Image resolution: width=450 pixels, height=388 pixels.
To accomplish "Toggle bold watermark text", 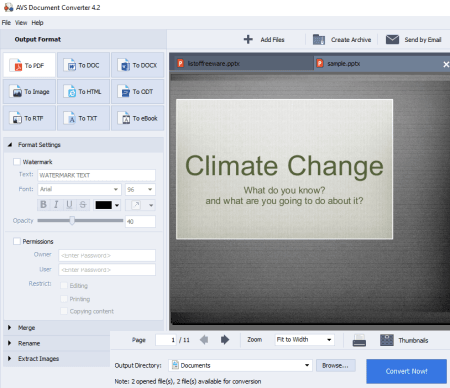I will pos(43,204).
